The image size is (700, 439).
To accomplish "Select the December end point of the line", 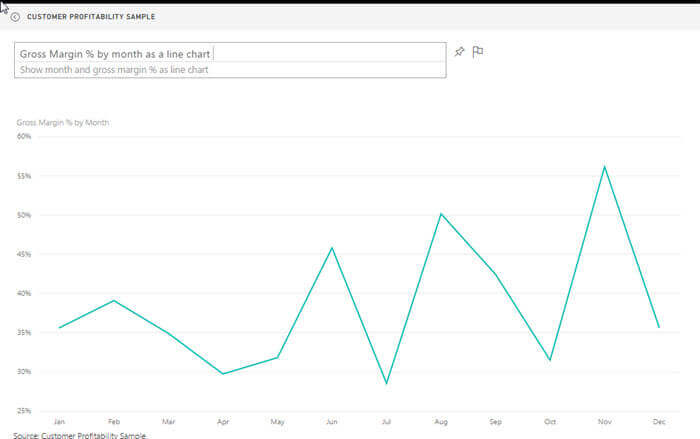I will pos(659,327).
